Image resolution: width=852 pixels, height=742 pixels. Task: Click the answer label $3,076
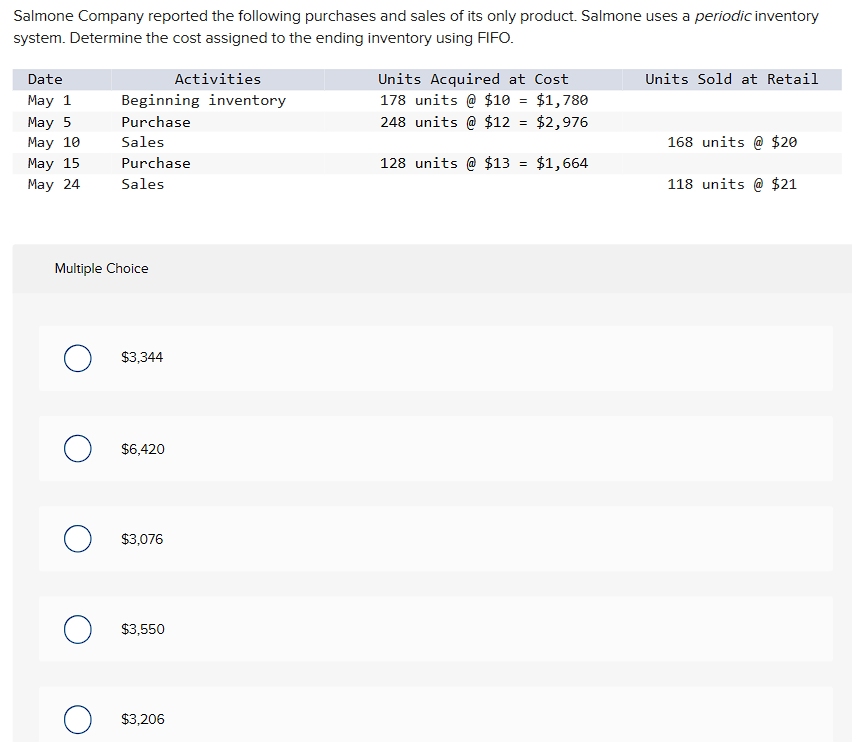[142, 538]
